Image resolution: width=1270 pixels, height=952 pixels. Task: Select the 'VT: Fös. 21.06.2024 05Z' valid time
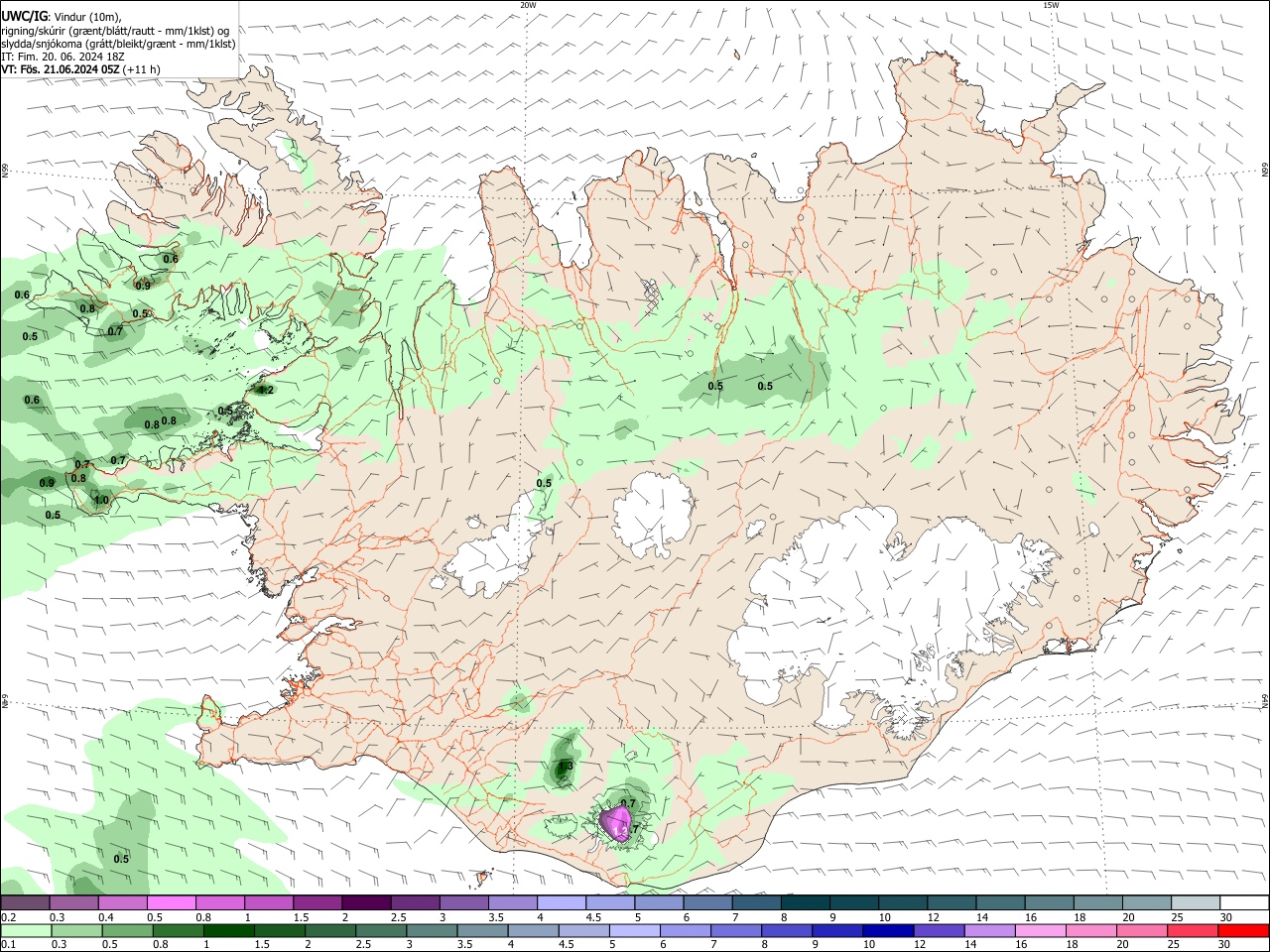(x=61, y=69)
